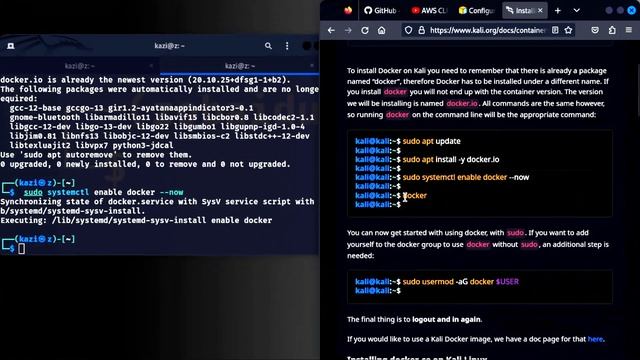The image size is (640, 360).
Task: Go back in browser history
Action: coord(331,30)
